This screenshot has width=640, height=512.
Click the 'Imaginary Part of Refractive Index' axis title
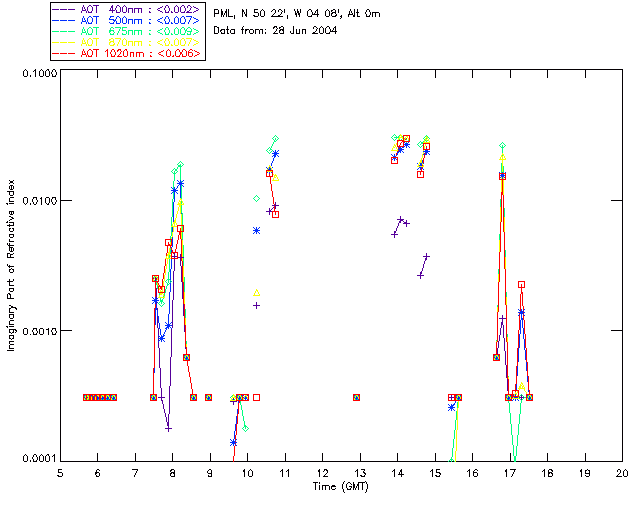[x=14, y=267]
